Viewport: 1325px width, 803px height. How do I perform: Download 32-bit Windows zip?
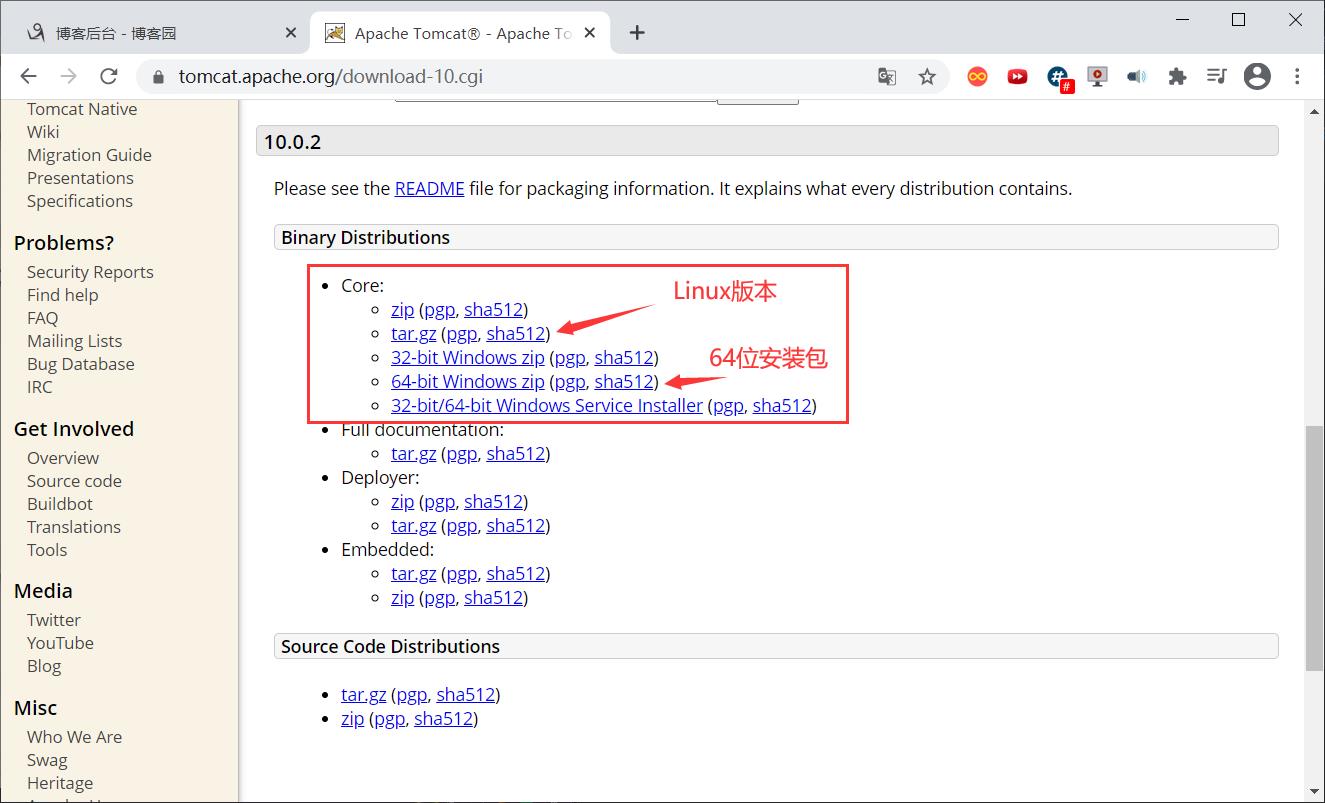click(468, 358)
